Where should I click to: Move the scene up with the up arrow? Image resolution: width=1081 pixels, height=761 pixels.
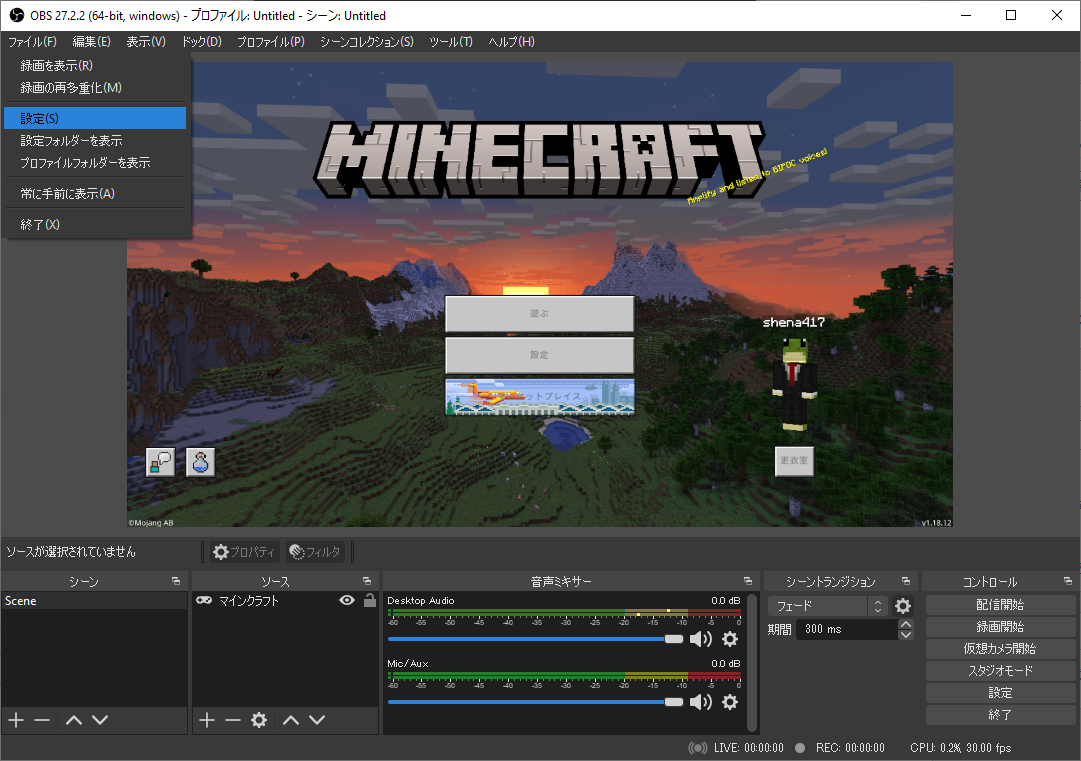74,720
